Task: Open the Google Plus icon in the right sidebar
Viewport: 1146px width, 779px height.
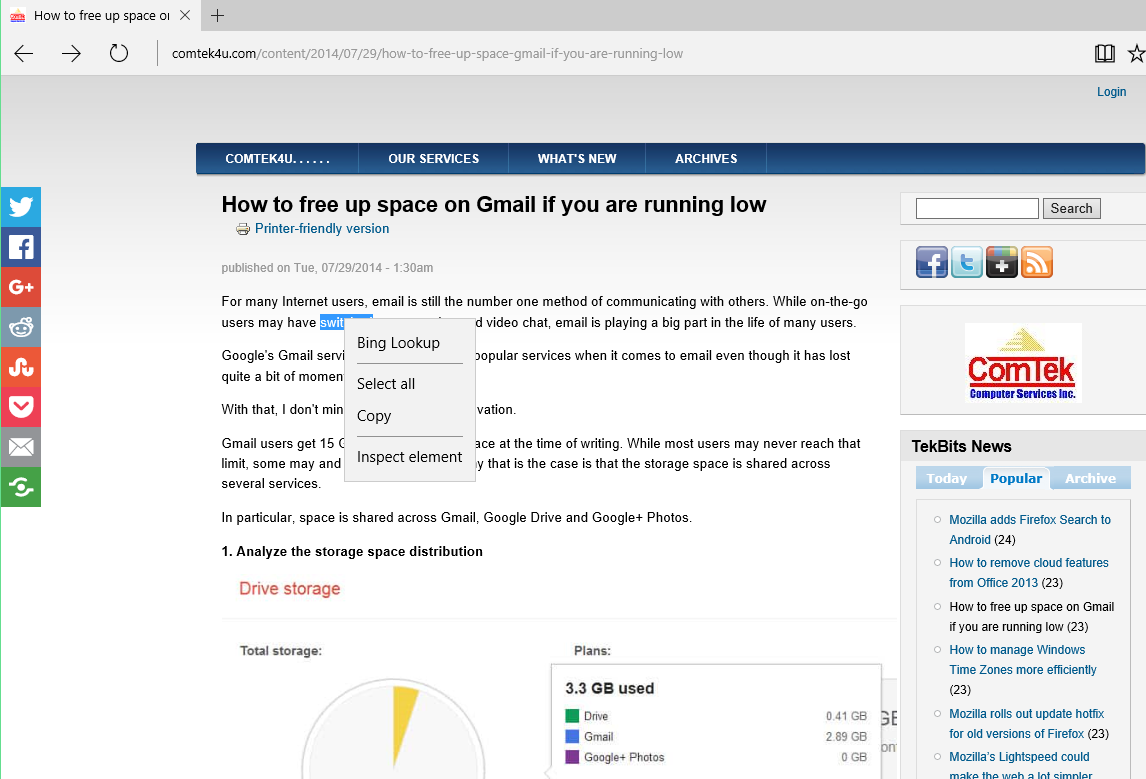Action: point(1002,262)
